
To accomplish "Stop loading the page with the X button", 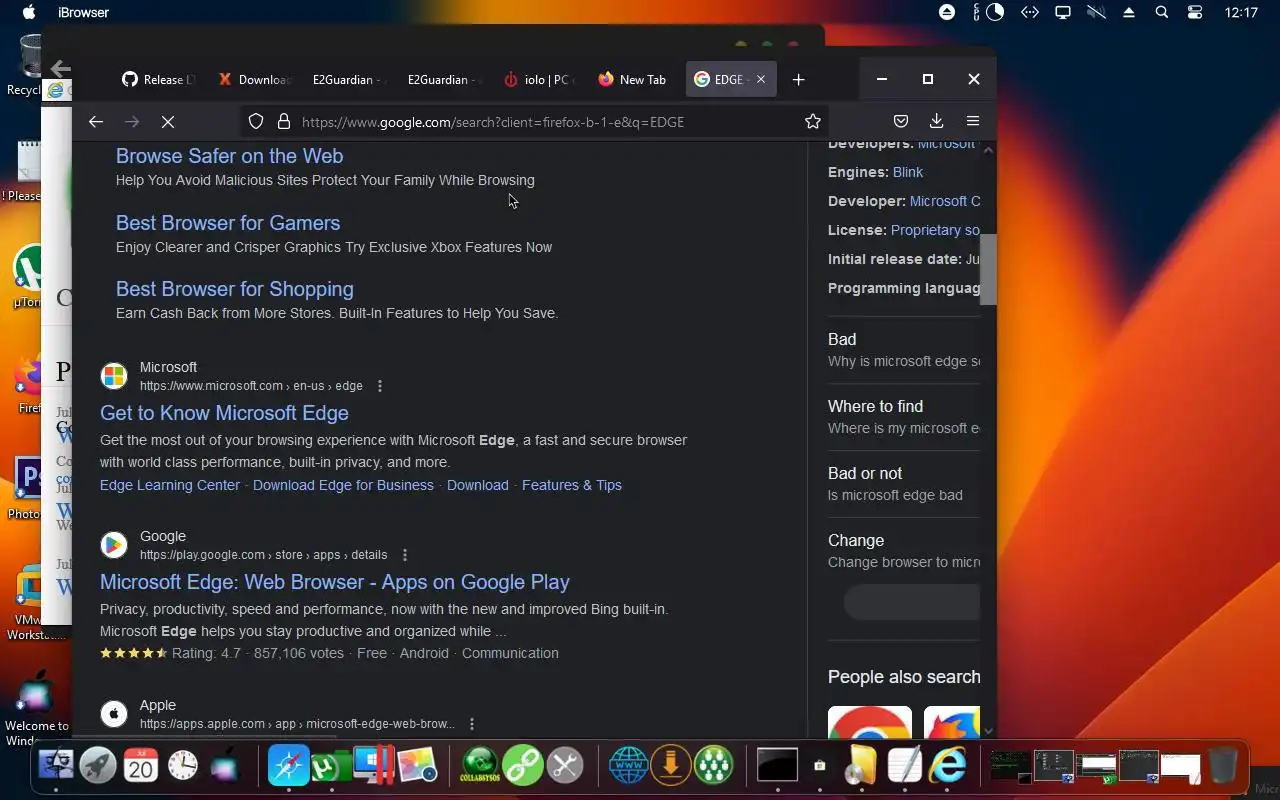I will tap(168, 122).
